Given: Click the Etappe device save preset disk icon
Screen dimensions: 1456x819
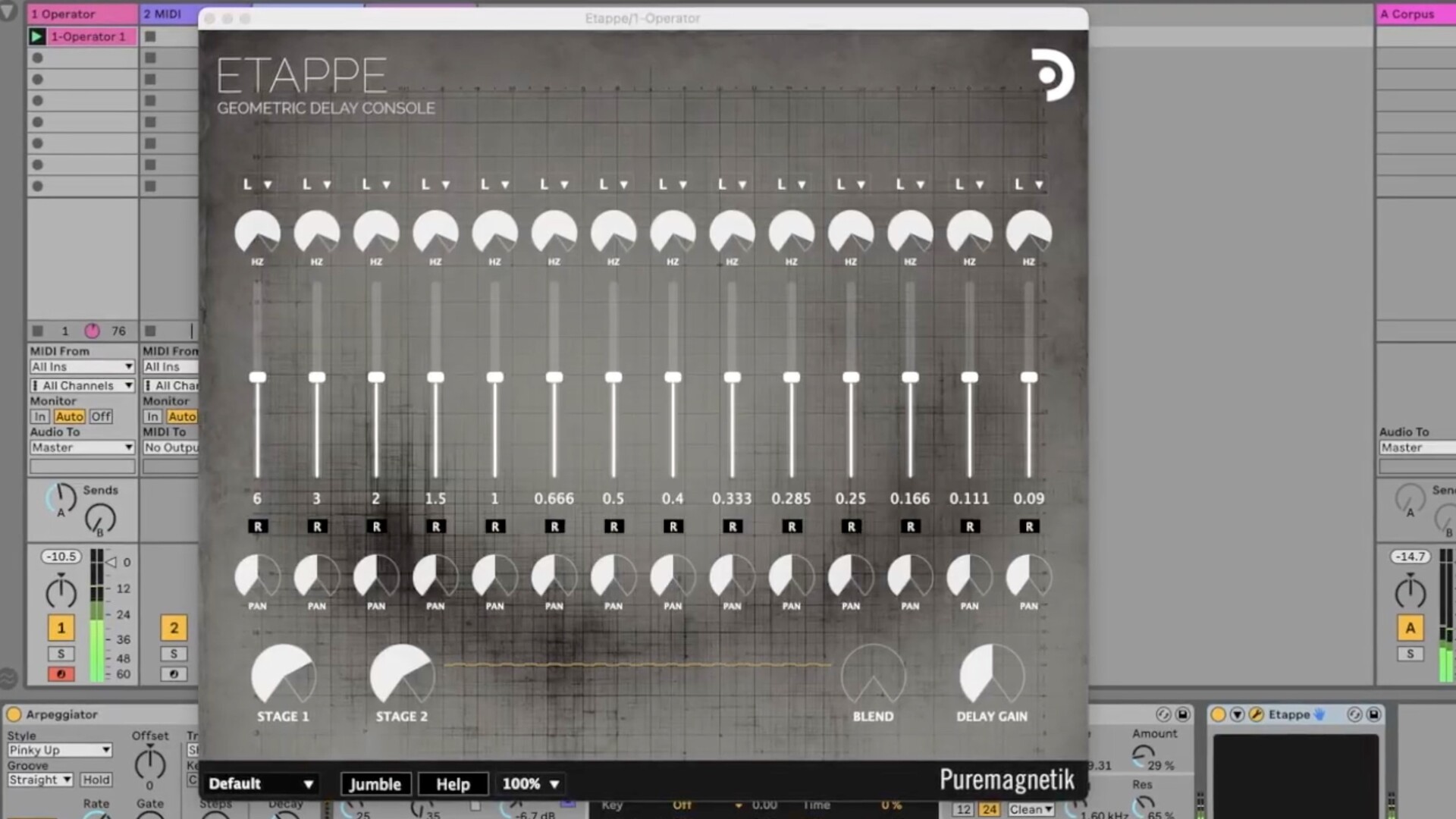Looking at the screenshot, I should tap(1373, 714).
